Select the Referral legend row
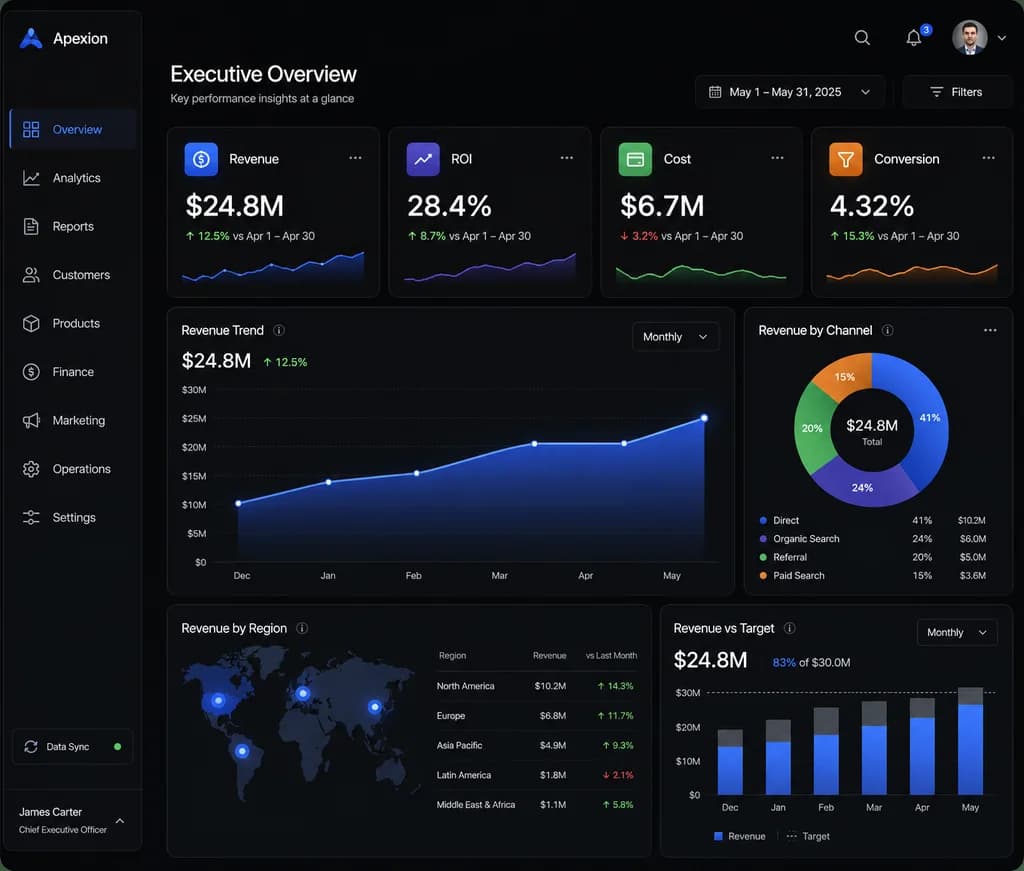 [x=872, y=557]
